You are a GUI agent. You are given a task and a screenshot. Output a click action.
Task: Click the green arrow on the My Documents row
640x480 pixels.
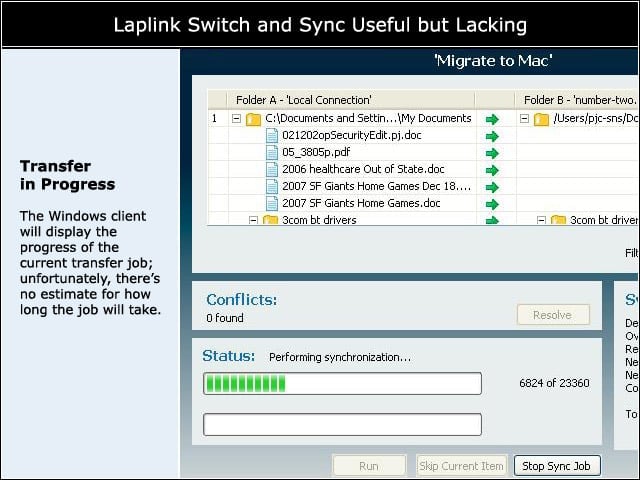click(492, 119)
